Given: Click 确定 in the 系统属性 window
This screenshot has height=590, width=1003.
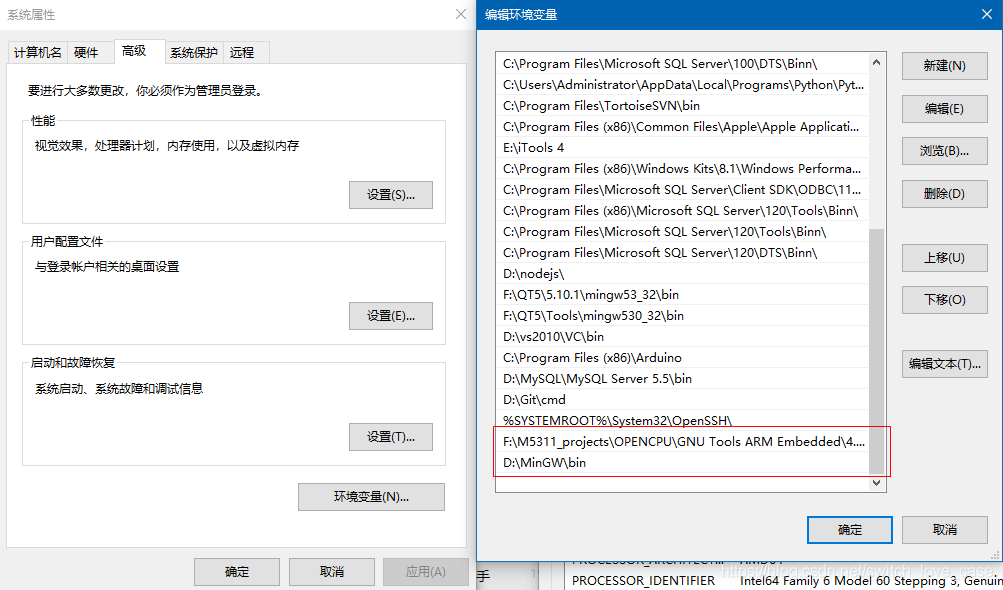Looking at the screenshot, I should point(237,571).
